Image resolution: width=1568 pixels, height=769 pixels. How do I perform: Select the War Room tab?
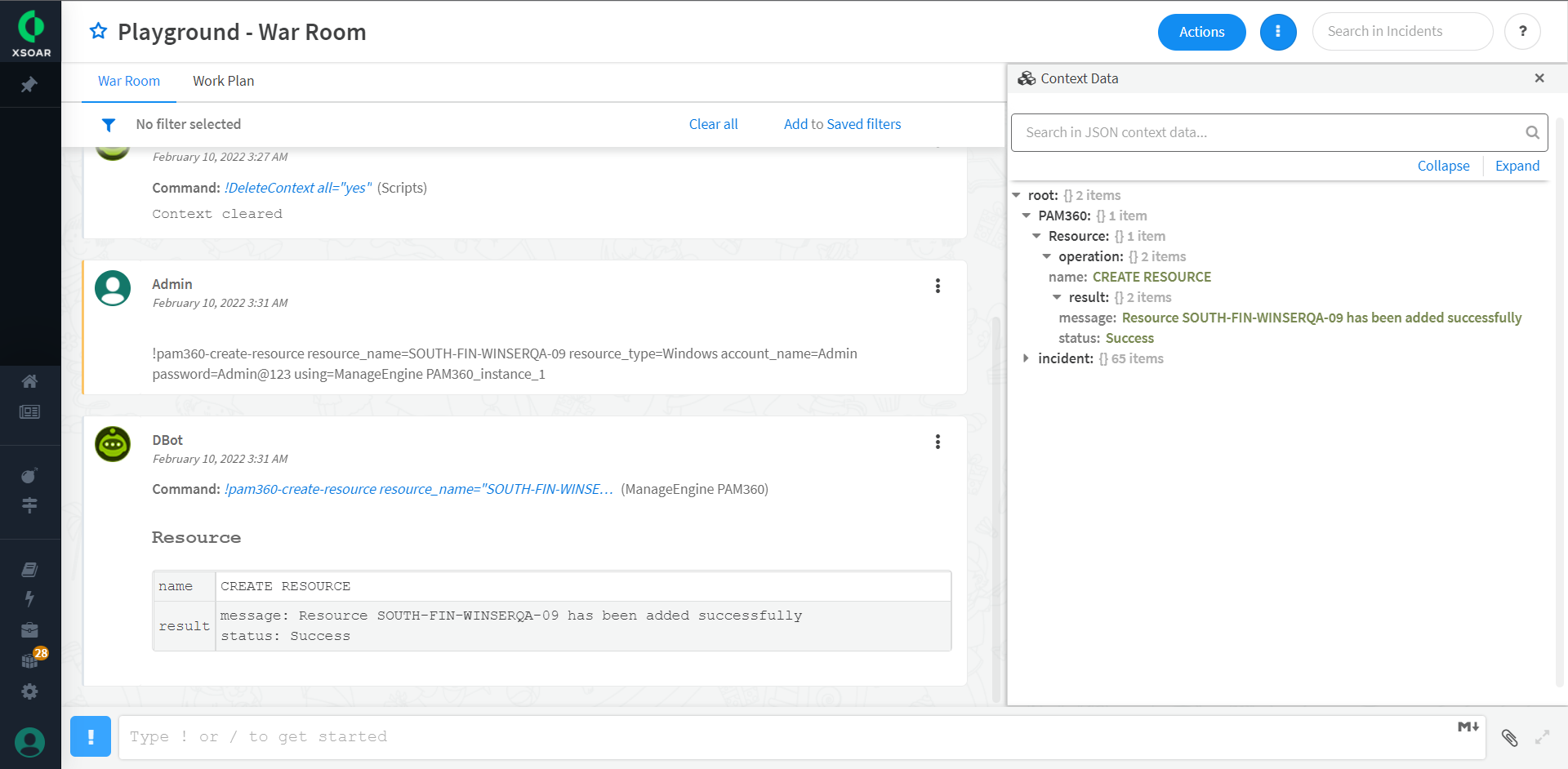[129, 81]
